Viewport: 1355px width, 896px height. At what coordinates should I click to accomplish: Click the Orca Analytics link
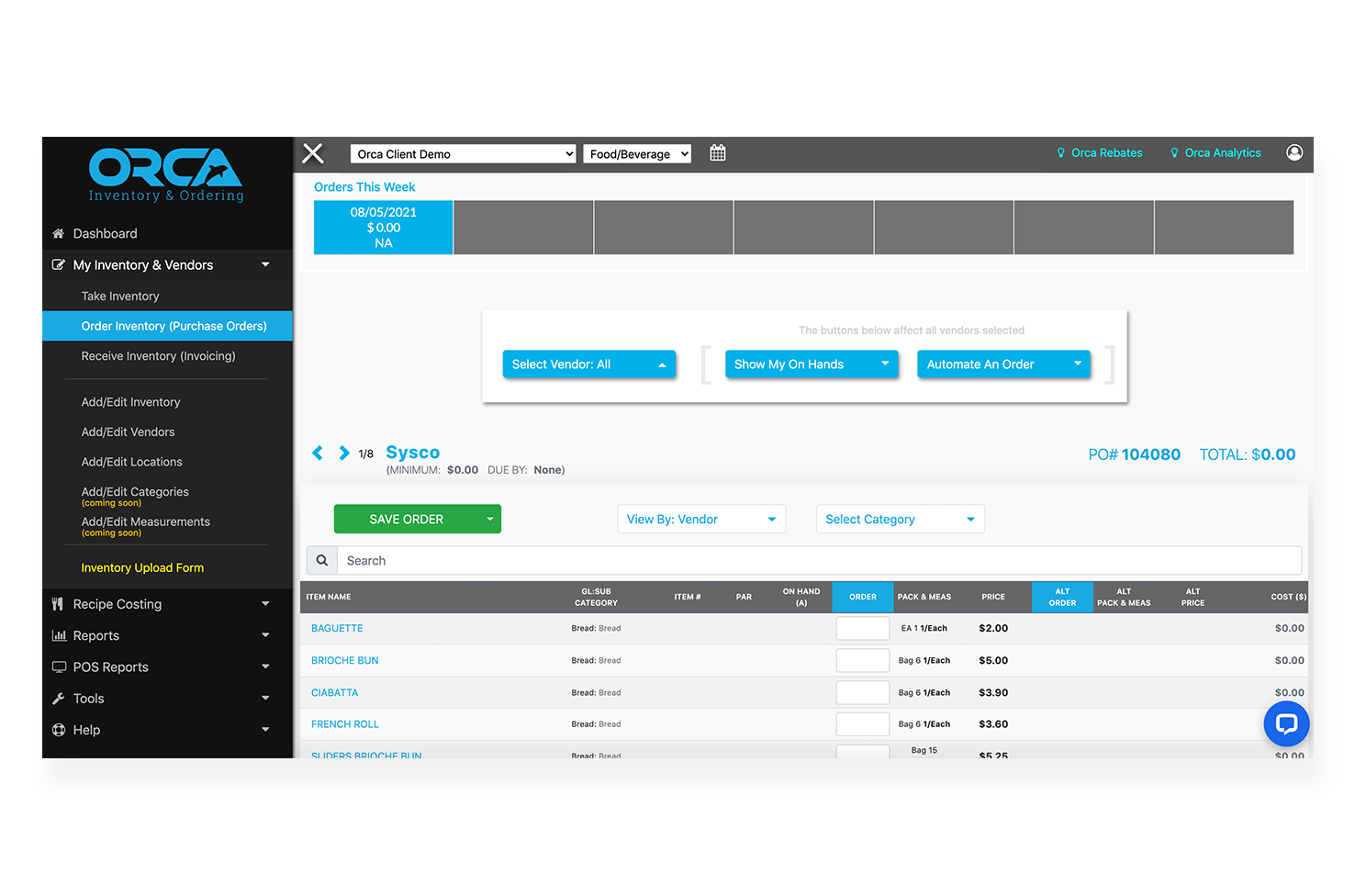coord(1223,153)
